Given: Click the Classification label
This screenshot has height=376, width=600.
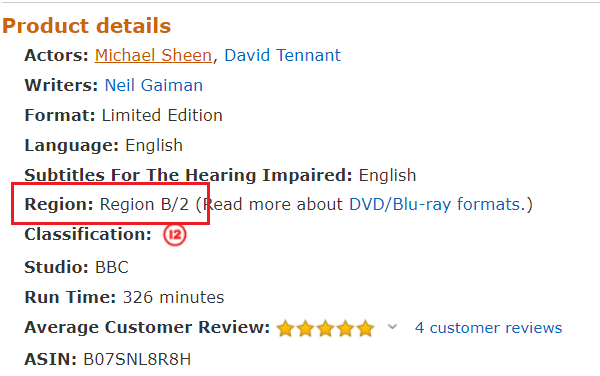Looking at the screenshot, I should point(88,234).
